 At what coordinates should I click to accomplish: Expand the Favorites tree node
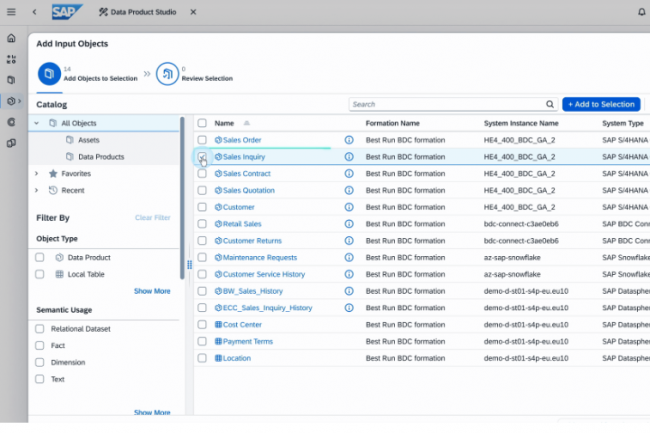[37, 173]
